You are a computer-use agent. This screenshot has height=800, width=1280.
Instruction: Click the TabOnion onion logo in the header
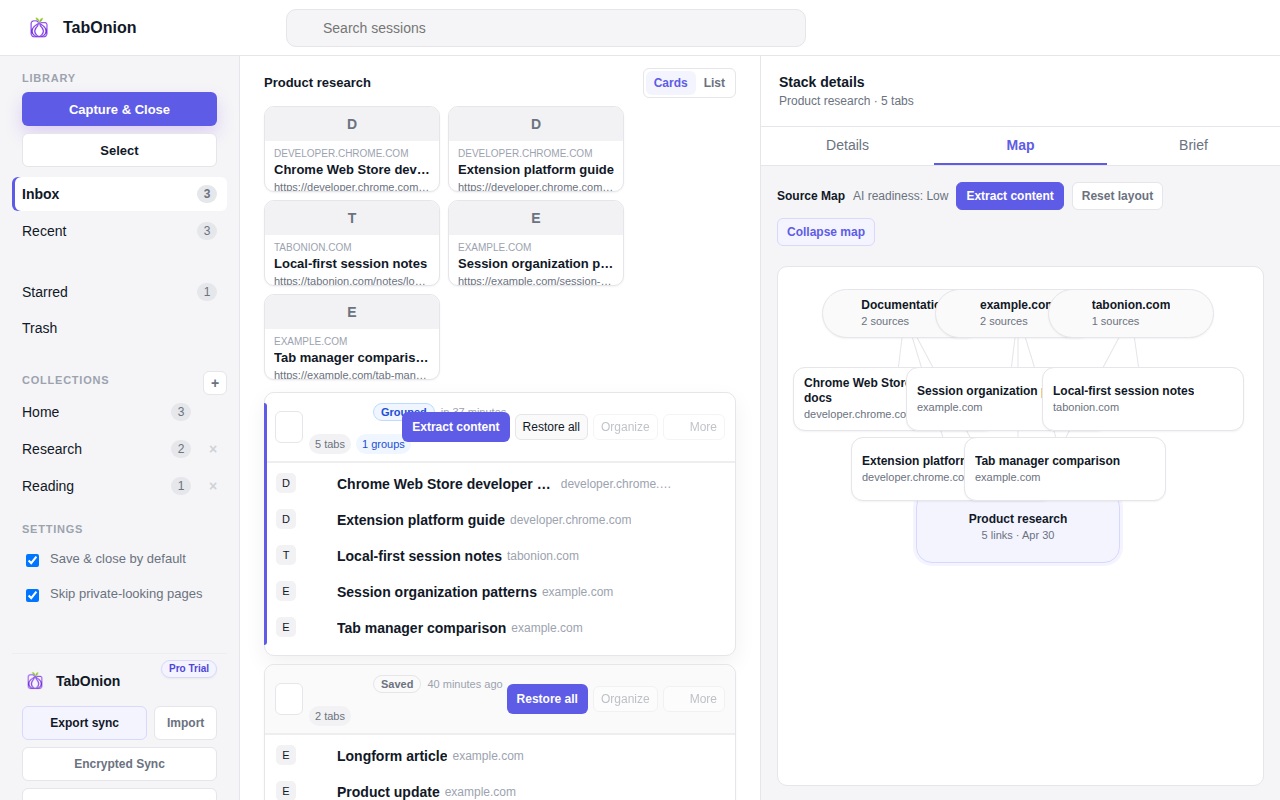pos(39,27)
